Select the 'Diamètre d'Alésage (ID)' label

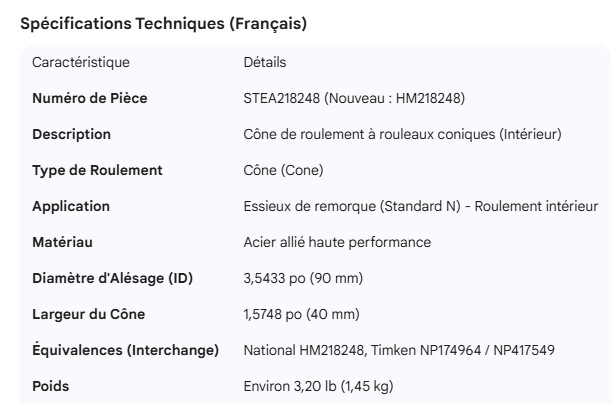113,278
